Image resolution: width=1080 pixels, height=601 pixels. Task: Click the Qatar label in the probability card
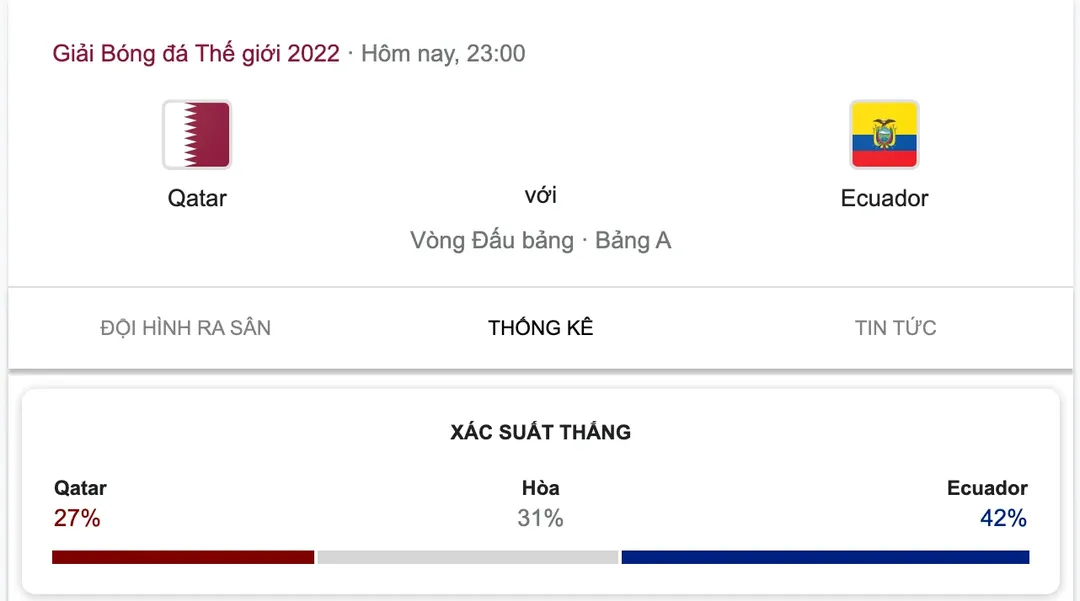[80, 488]
